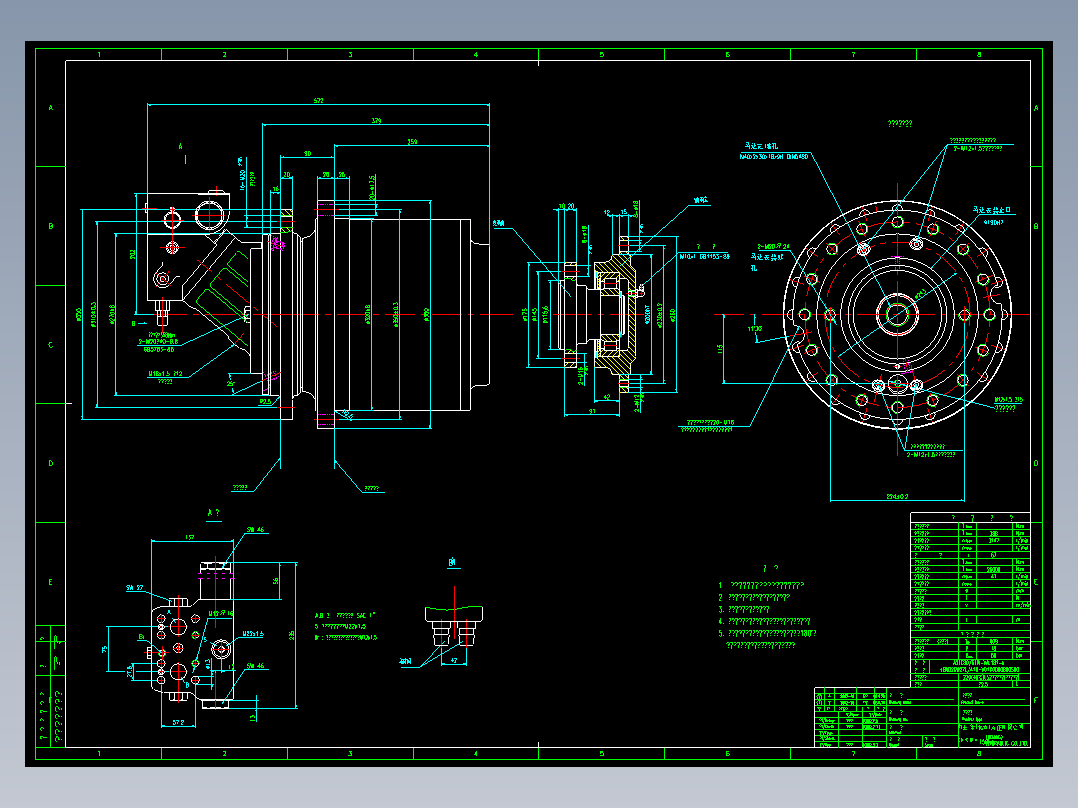1078x808 pixels.
Task: Select the view direction label B beside fitting
Action: 134,323
